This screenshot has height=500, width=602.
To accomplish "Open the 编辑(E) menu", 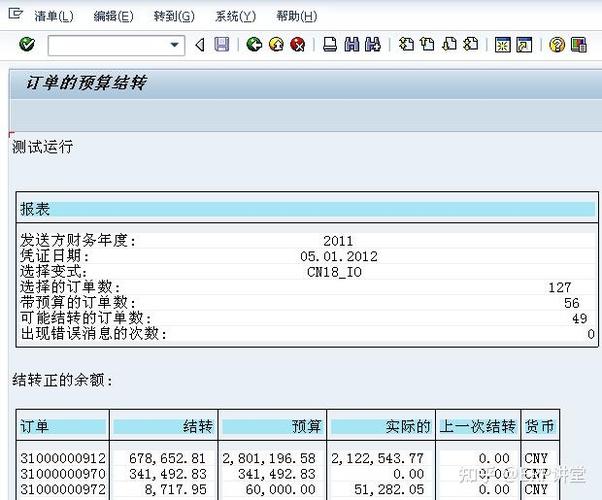I will tap(114, 16).
